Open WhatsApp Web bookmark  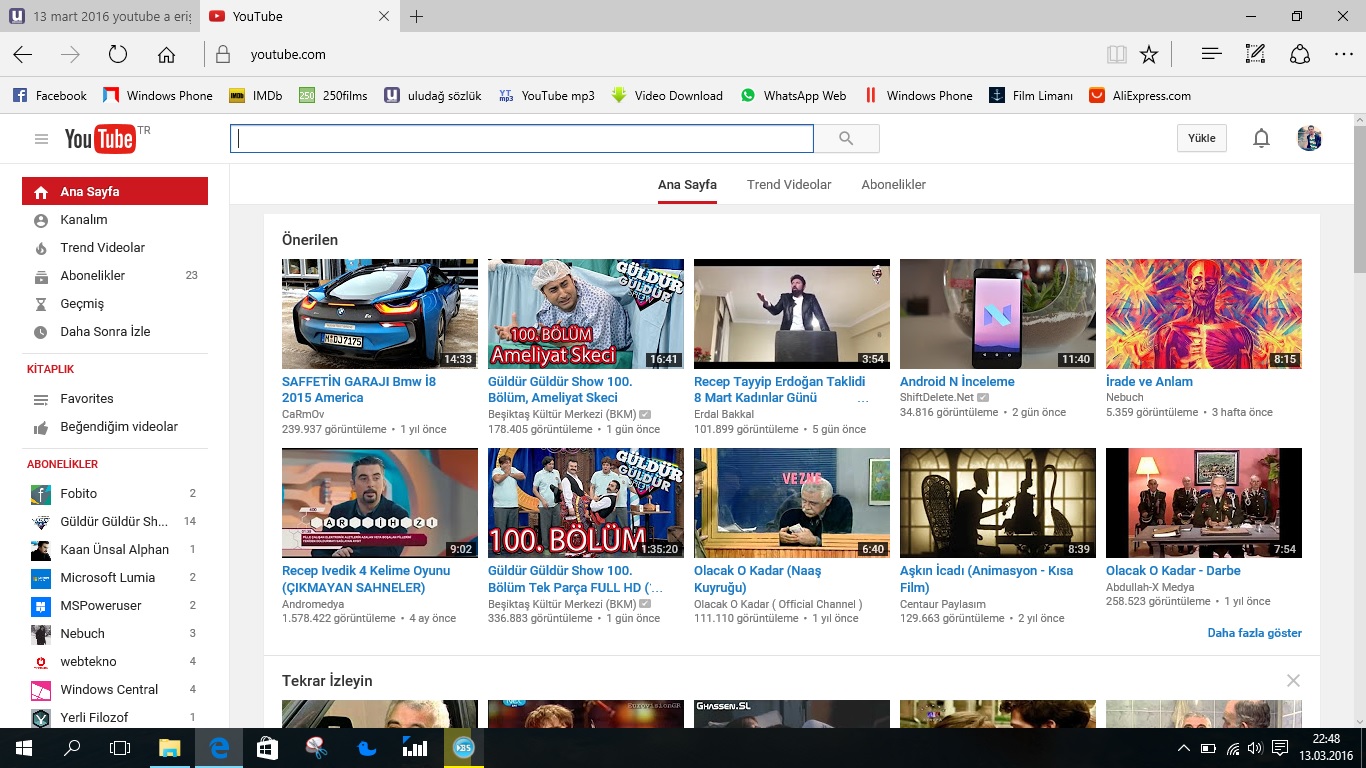tap(793, 96)
